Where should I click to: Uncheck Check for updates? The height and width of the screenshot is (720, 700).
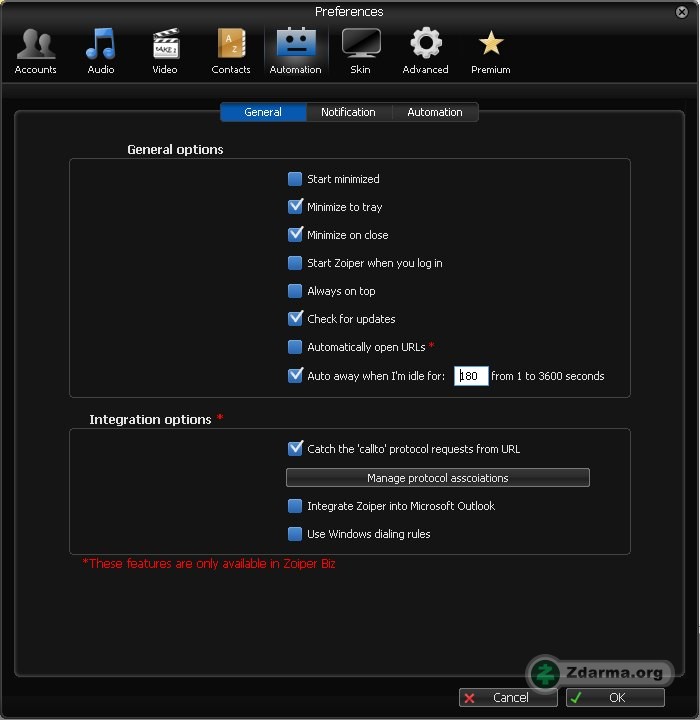click(295, 319)
